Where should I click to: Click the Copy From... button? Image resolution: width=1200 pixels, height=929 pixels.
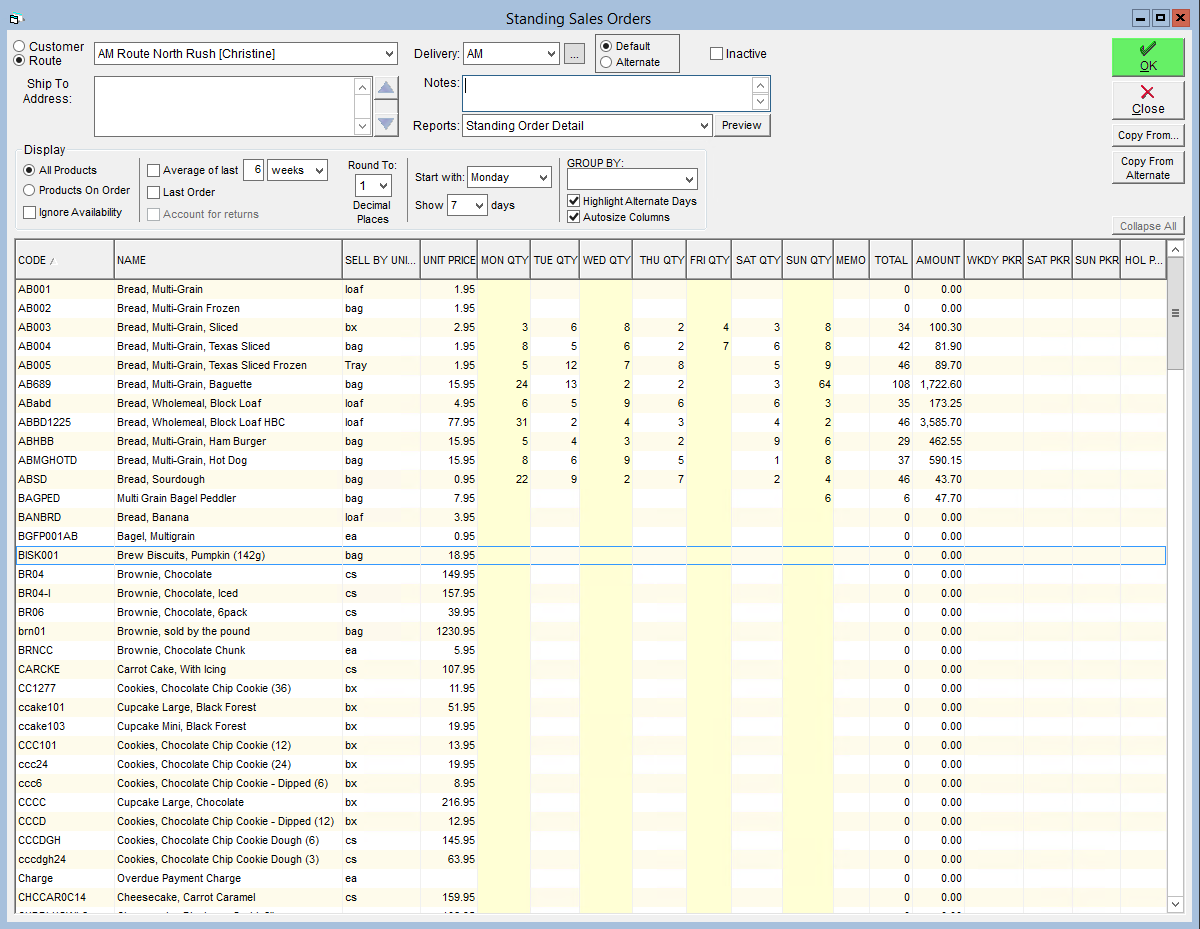[1148, 135]
